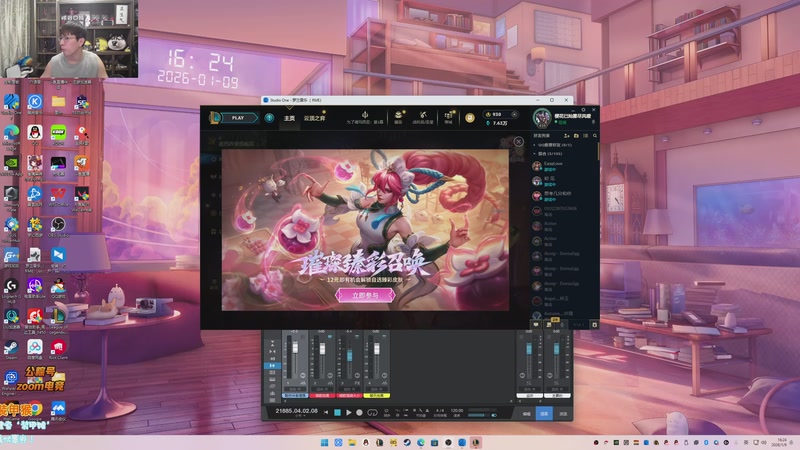Click the add friend icon
This screenshot has height=450, width=800.
click(566, 136)
